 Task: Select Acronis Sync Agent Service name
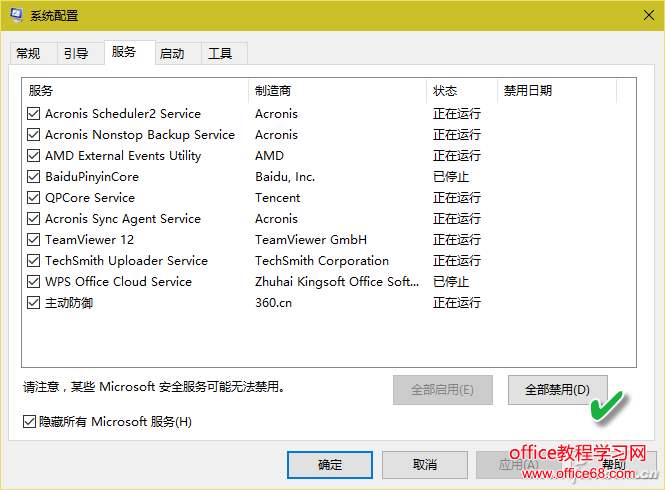(123, 218)
